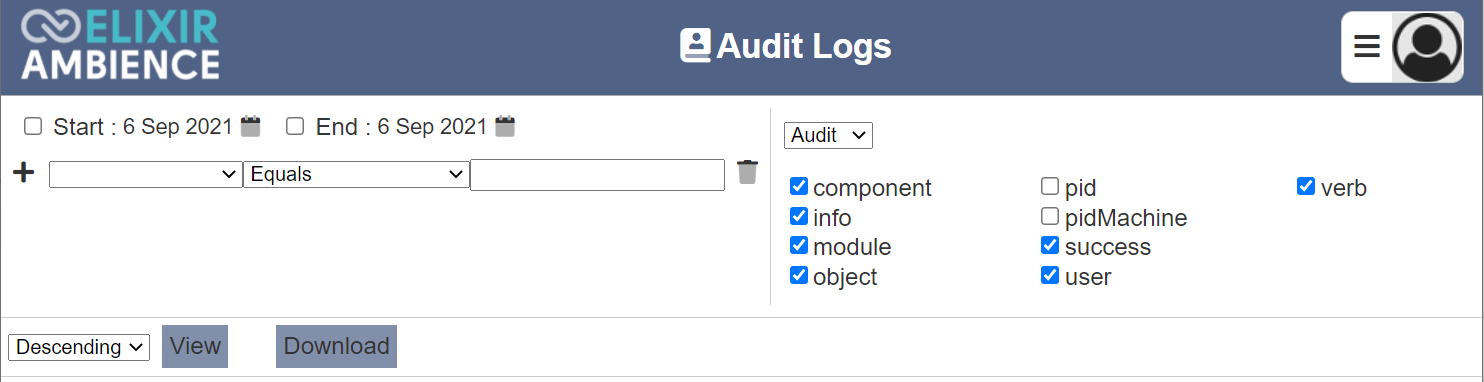Toggle the component checkbox off

[x=799, y=186]
